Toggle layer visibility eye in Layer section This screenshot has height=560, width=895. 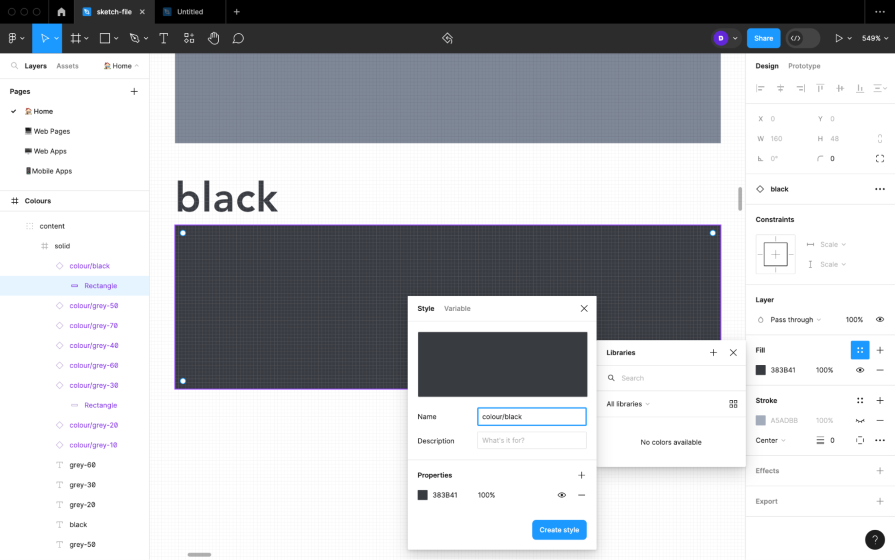[880, 320]
